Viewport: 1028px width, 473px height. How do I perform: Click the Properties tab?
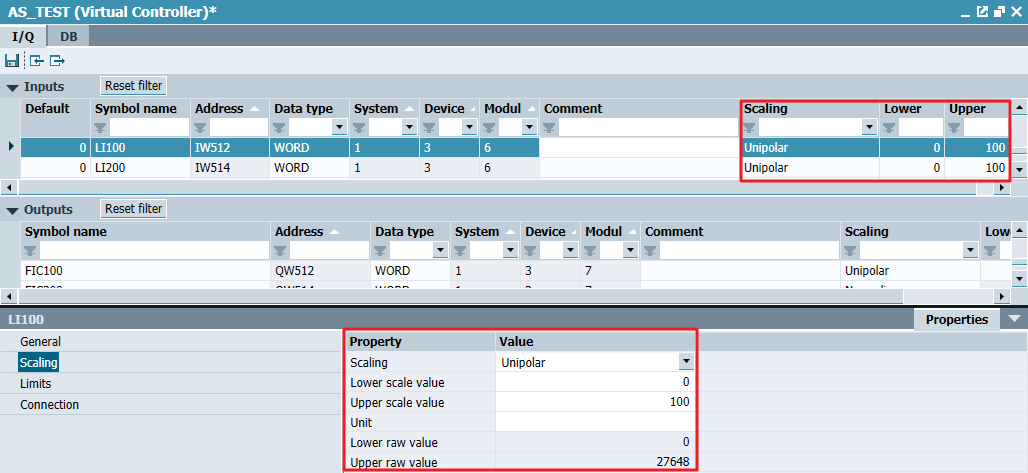957,319
